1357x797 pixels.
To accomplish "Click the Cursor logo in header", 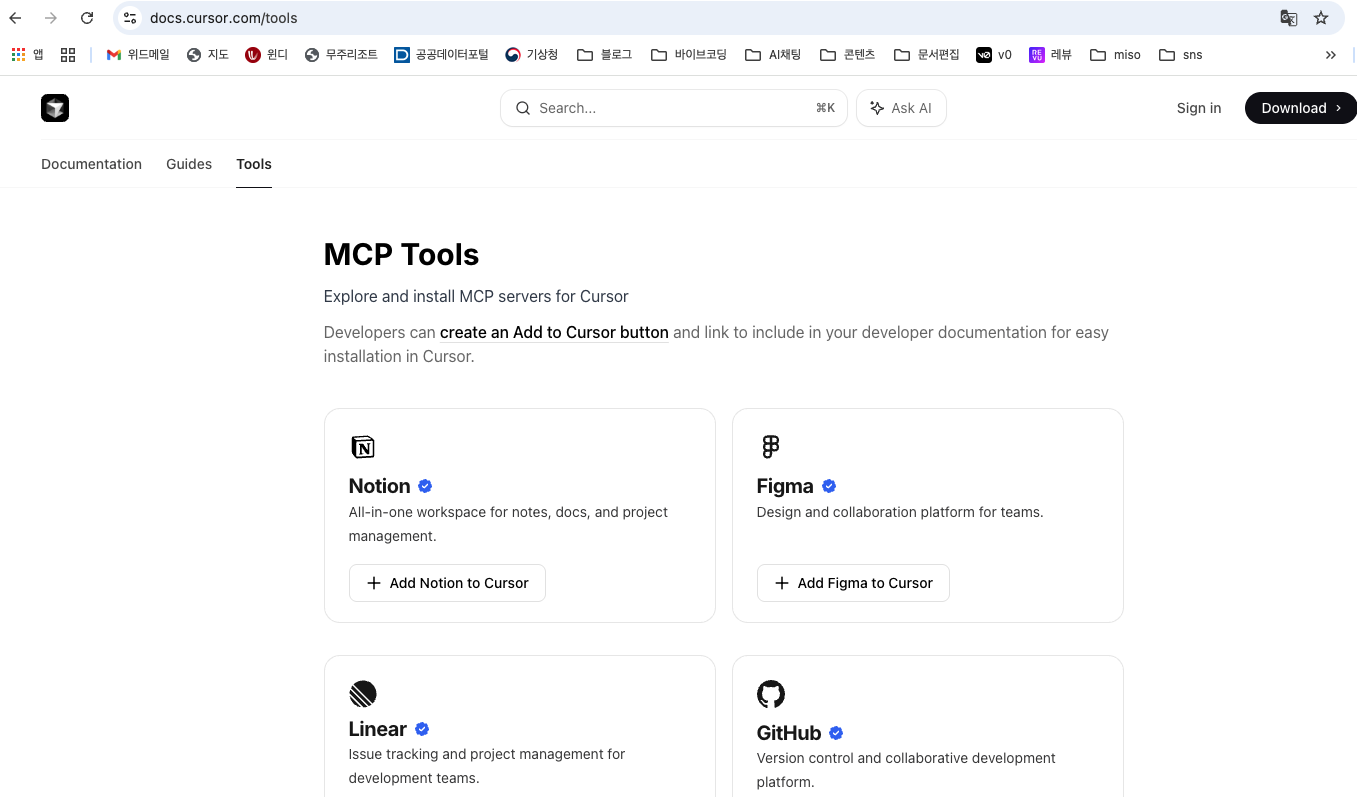I will 55,108.
